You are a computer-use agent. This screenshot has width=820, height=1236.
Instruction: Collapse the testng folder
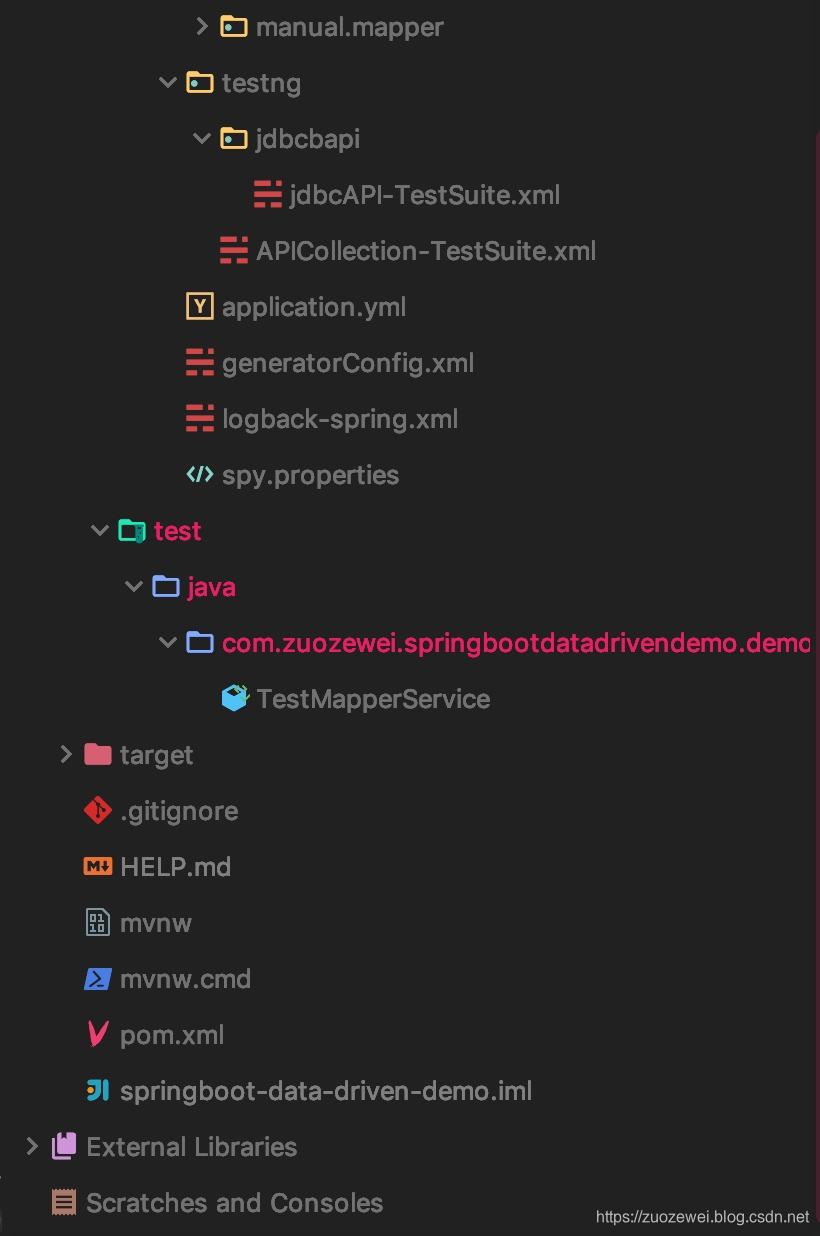coord(167,83)
